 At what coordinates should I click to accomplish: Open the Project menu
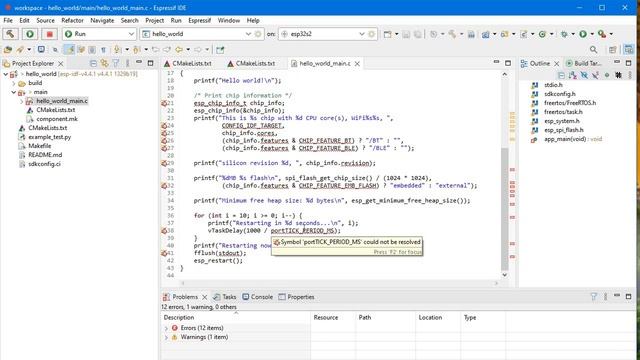point(155,20)
